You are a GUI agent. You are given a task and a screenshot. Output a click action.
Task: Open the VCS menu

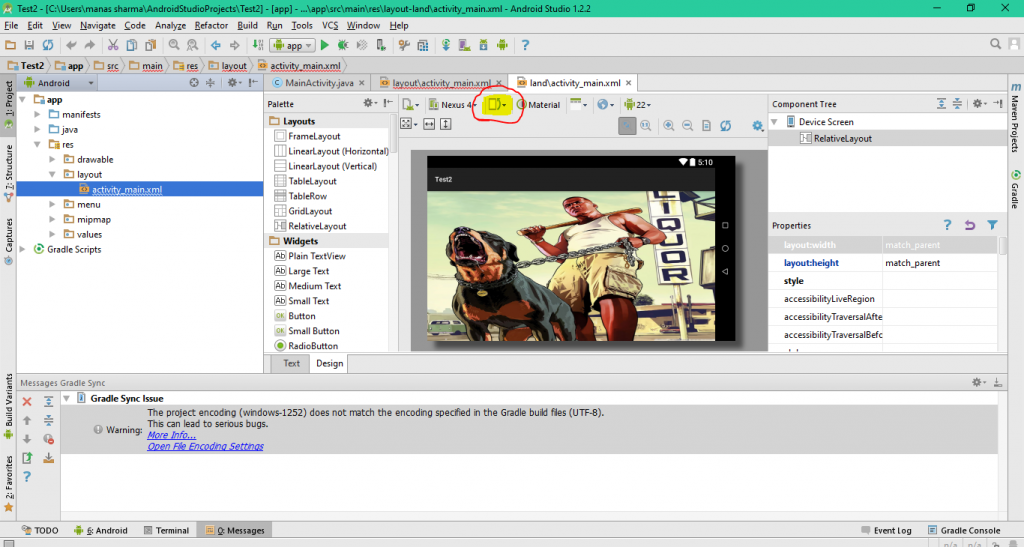pyautogui.click(x=330, y=25)
